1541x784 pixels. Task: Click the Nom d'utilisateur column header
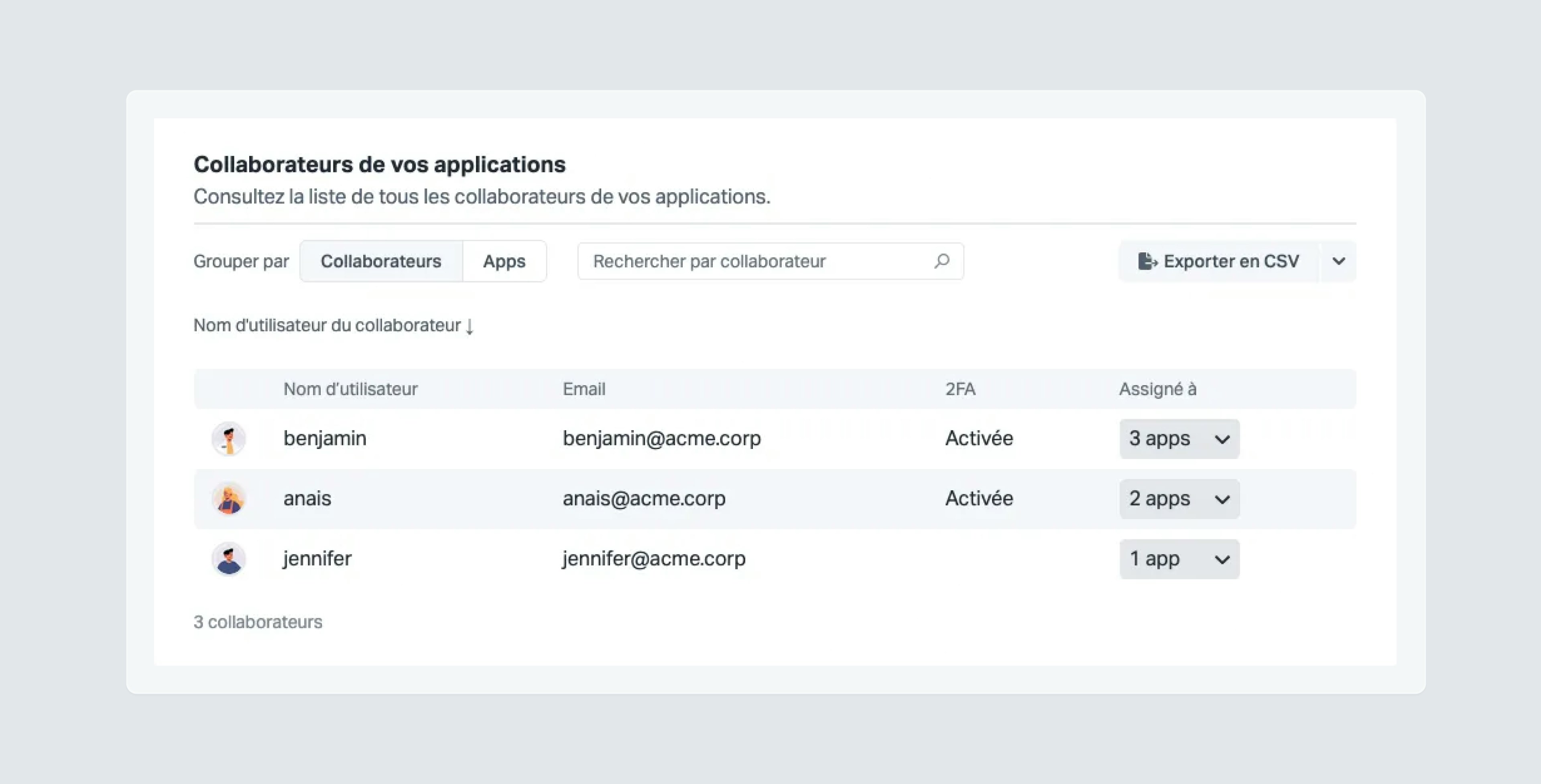pos(351,389)
